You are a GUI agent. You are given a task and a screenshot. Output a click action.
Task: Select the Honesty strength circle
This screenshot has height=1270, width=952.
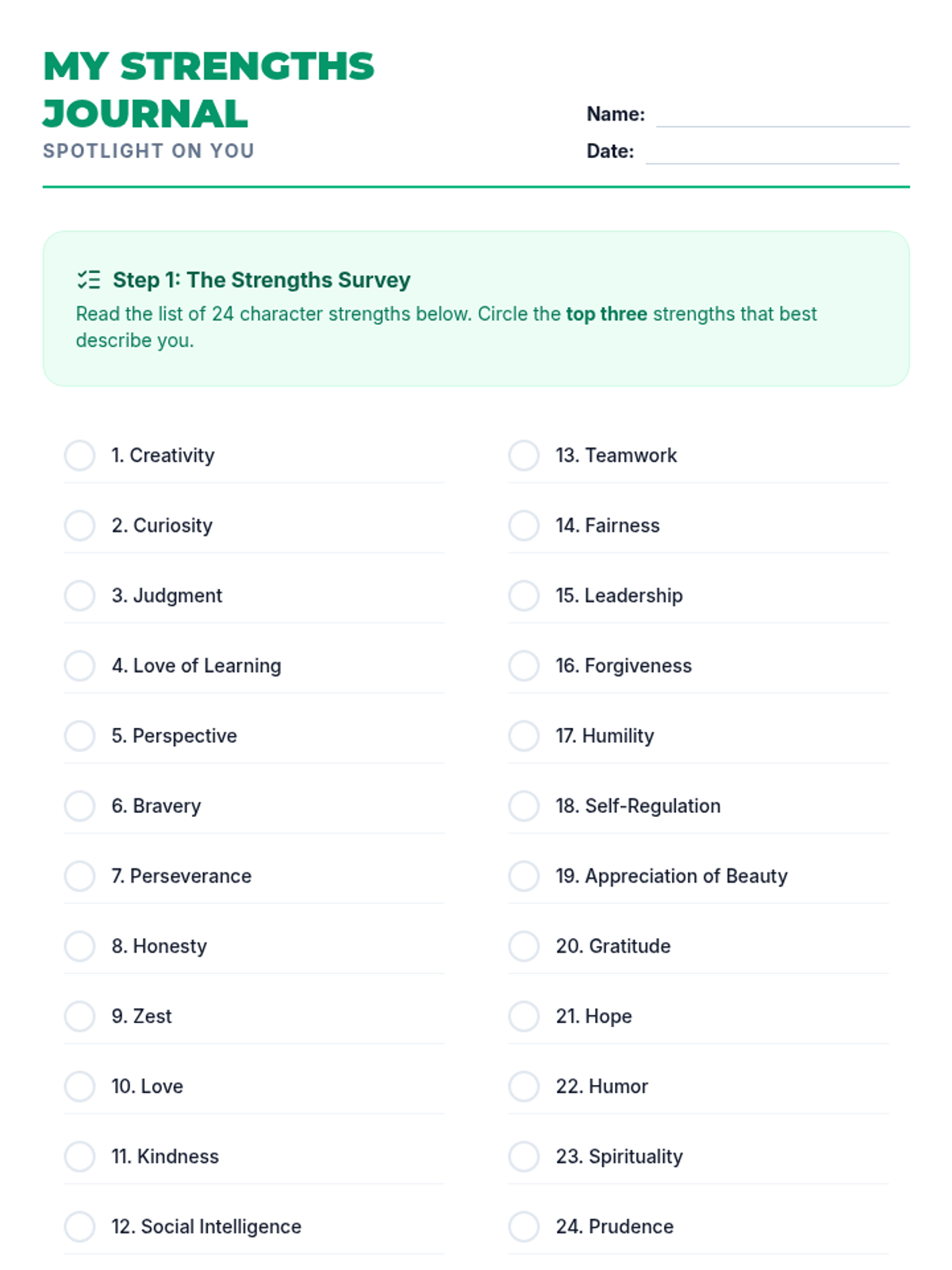(79, 946)
